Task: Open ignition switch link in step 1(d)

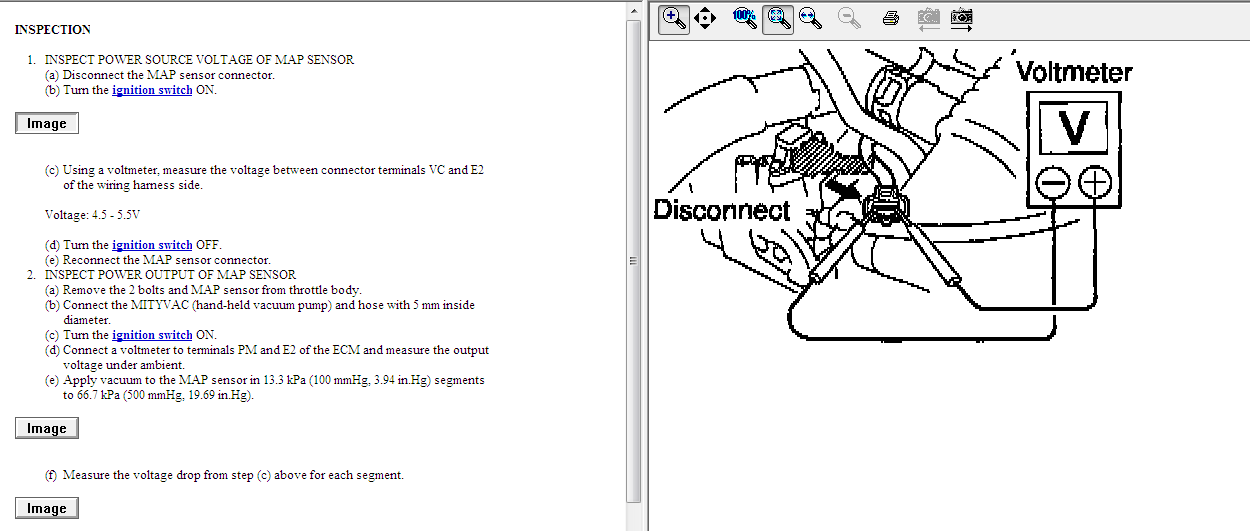Action: click(152, 245)
